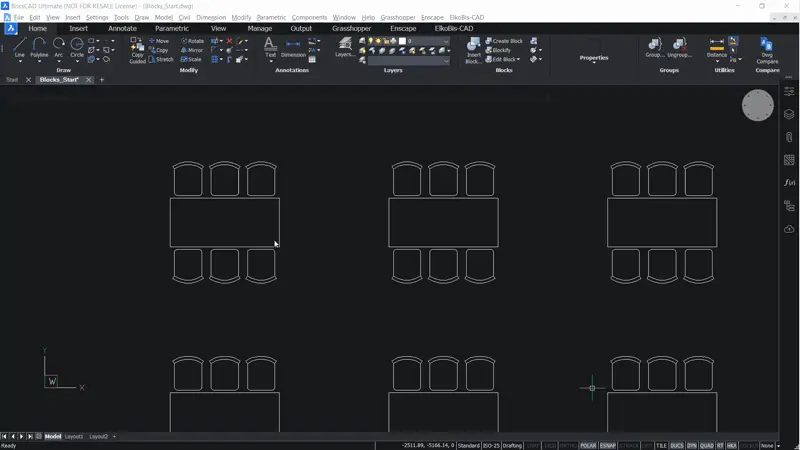The width and height of the screenshot is (800, 450).
Task: Switch to the Annotate ribbon tab
Action: 122,29
